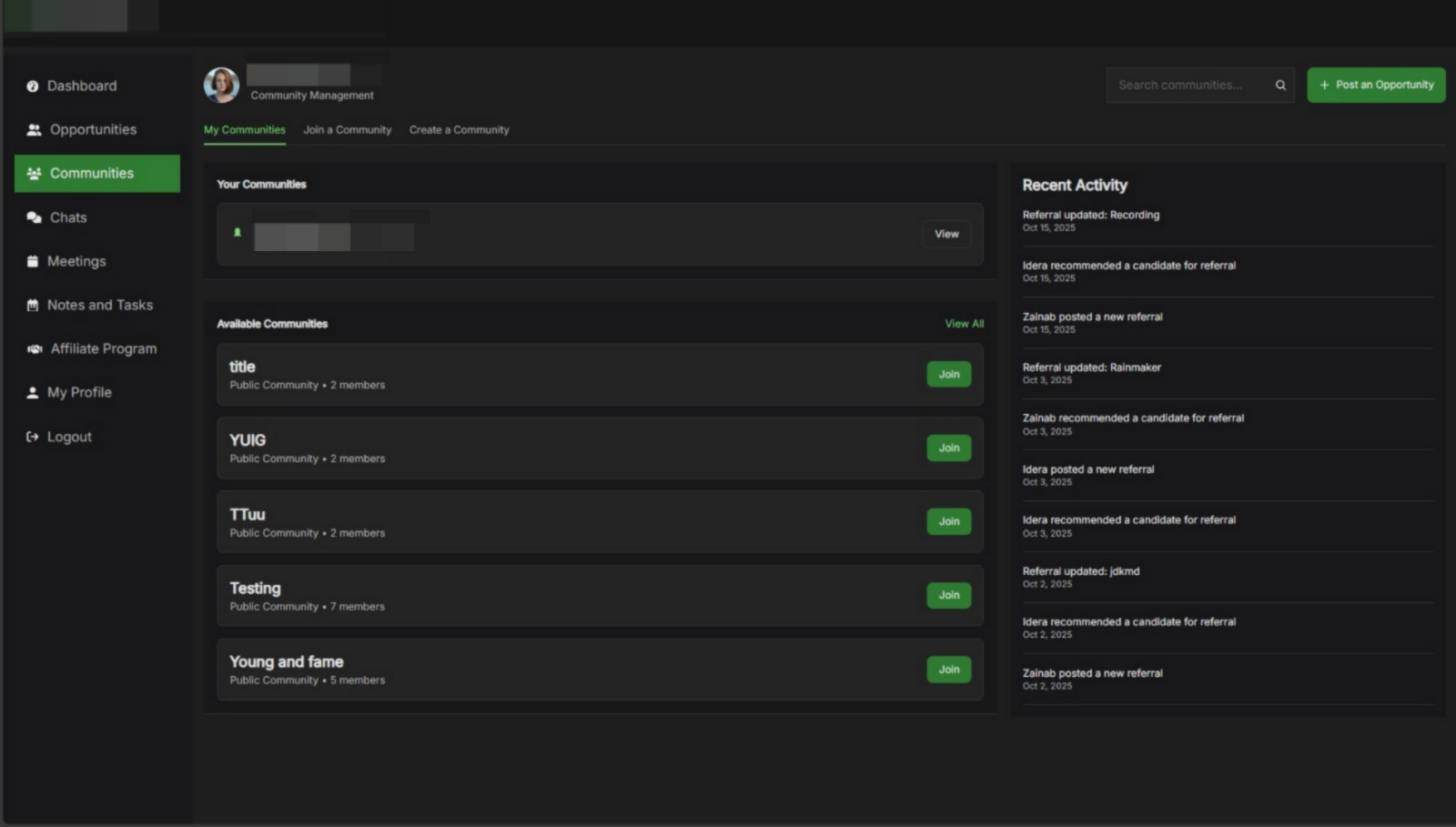This screenshot has width=1456, height=827.
Task: Select the Opportunities sidebar icon
Action: [x=34, y=129]
